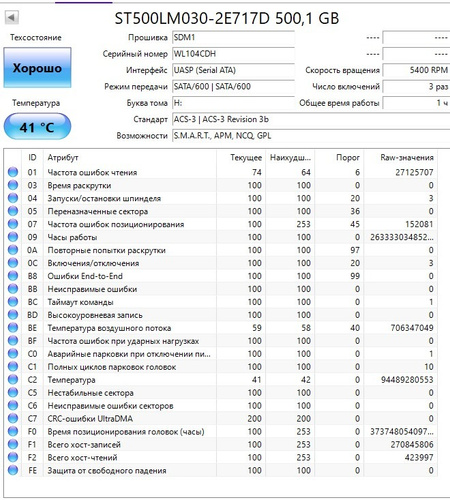
Task: Click status circle for attribute BB
Action: click(13, 289)
